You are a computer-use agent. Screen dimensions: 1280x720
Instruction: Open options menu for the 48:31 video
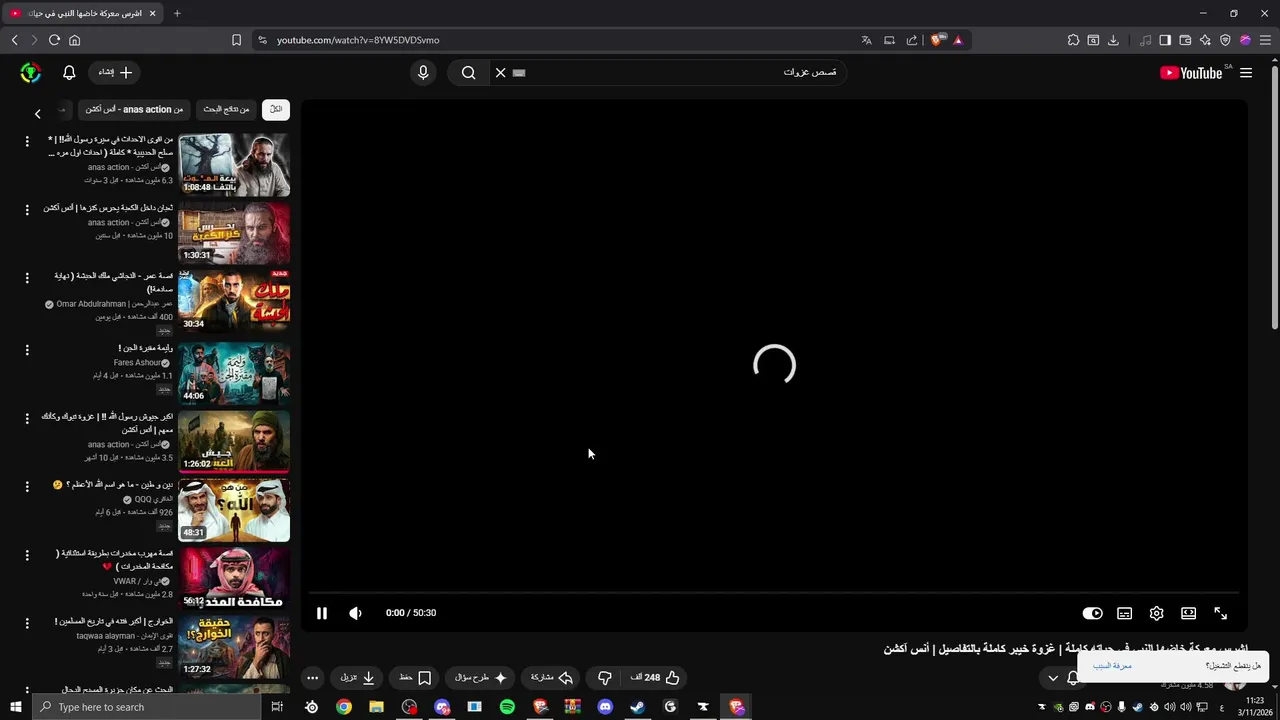point(27,486)
